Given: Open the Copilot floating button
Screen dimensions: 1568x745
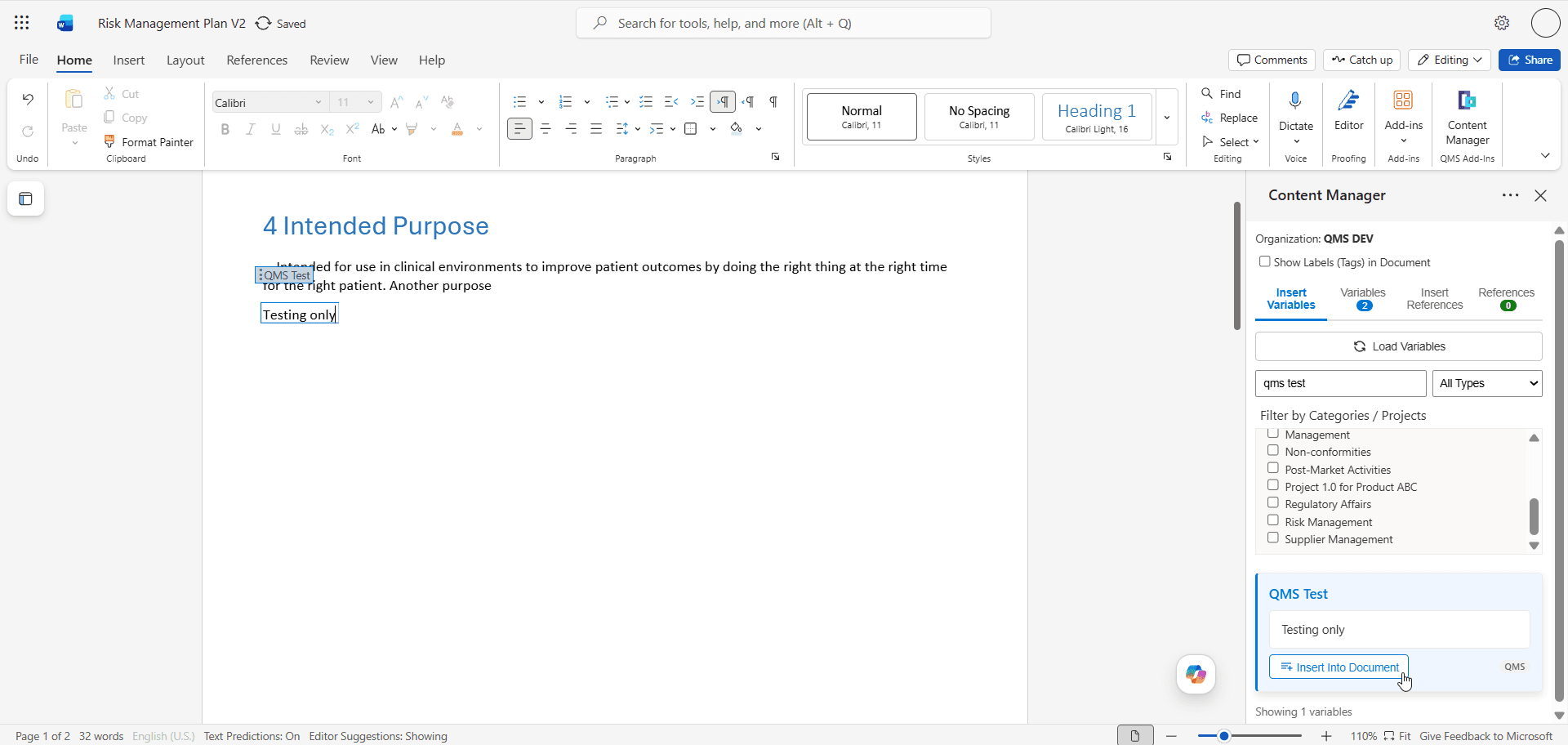Looking at the screenshot, I should [1196, 674].
